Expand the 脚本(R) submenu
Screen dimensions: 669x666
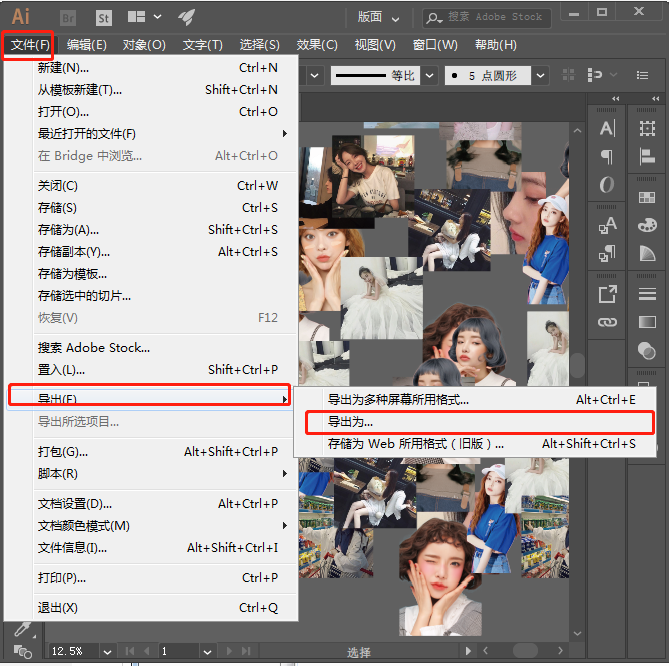click(285, 474)
